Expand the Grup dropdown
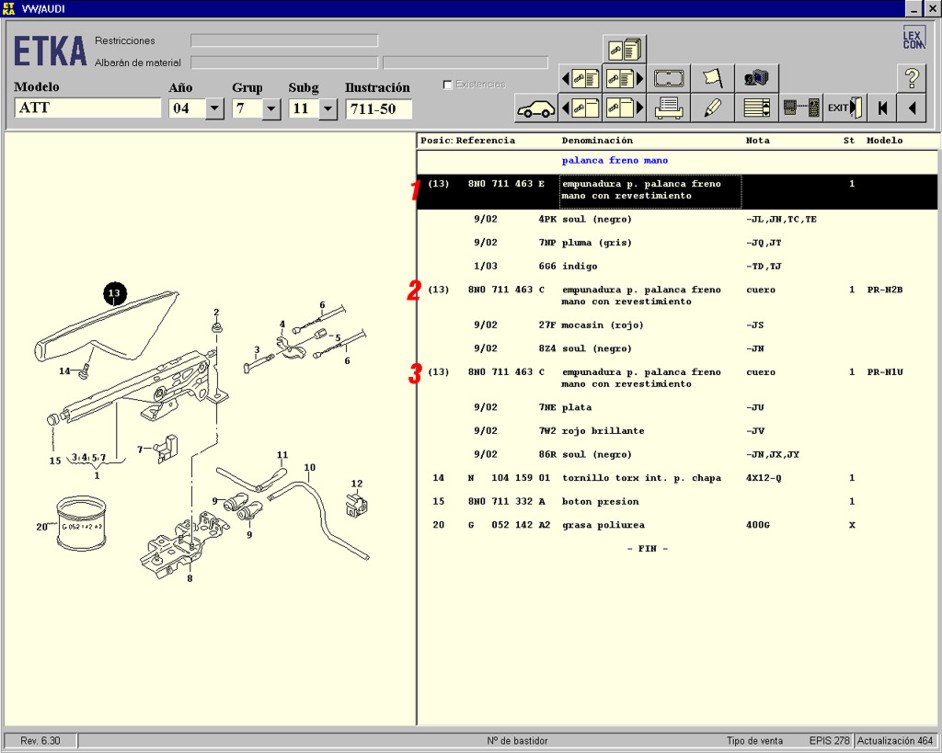The image size is (942, 753). tap(272, 109)
